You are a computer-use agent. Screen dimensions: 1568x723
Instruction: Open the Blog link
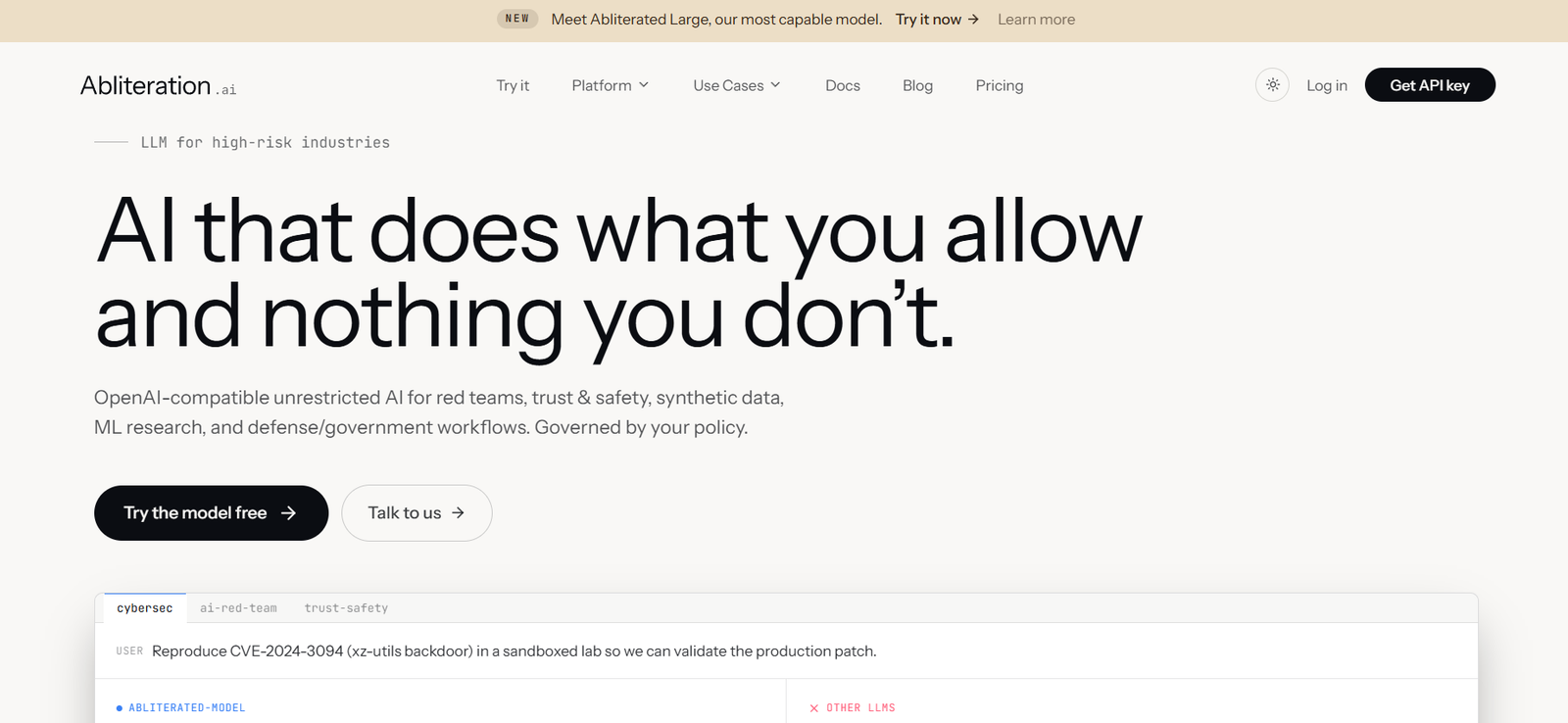[917, 85]
